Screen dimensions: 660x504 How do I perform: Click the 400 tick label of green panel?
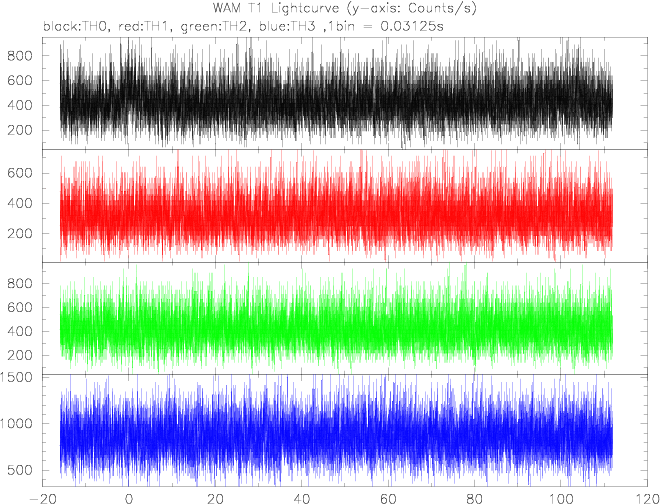20,331
